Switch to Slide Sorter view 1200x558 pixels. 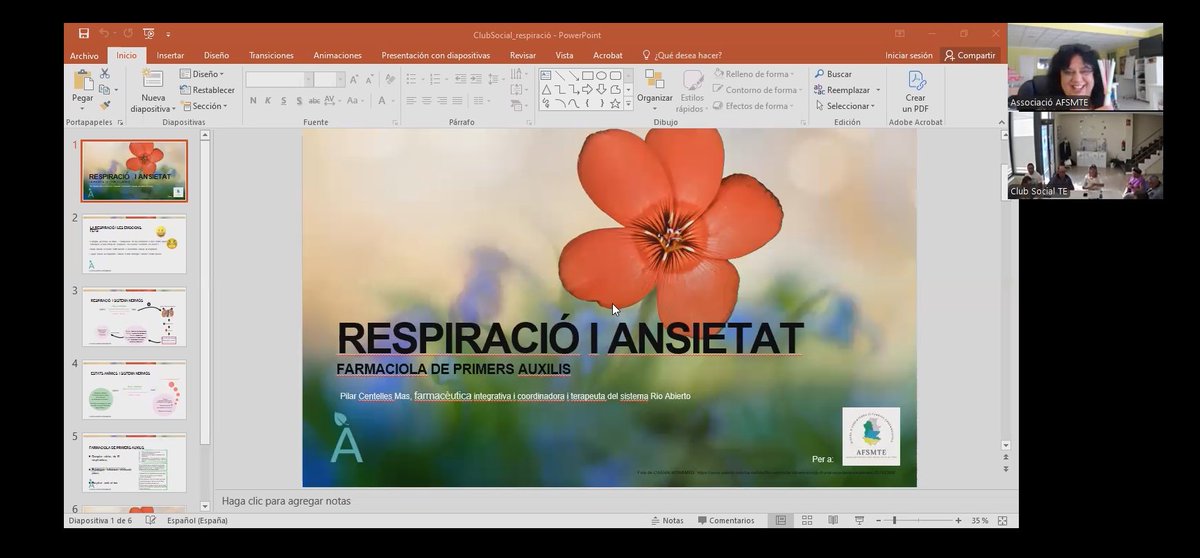pyautogui.click(x=806, y=520)
